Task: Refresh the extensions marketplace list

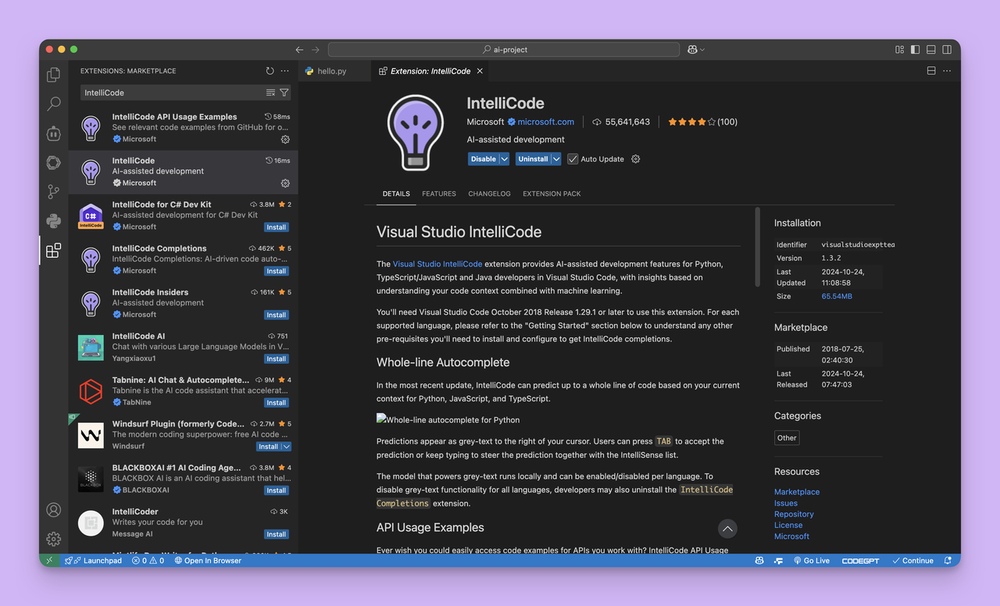Action: (x=270, y=71)
